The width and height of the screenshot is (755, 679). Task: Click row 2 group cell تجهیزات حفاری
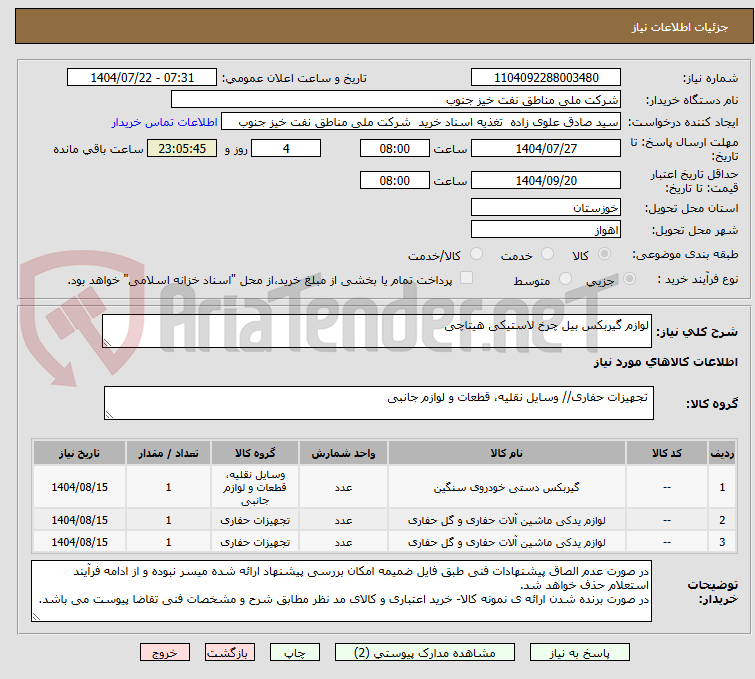255,521
